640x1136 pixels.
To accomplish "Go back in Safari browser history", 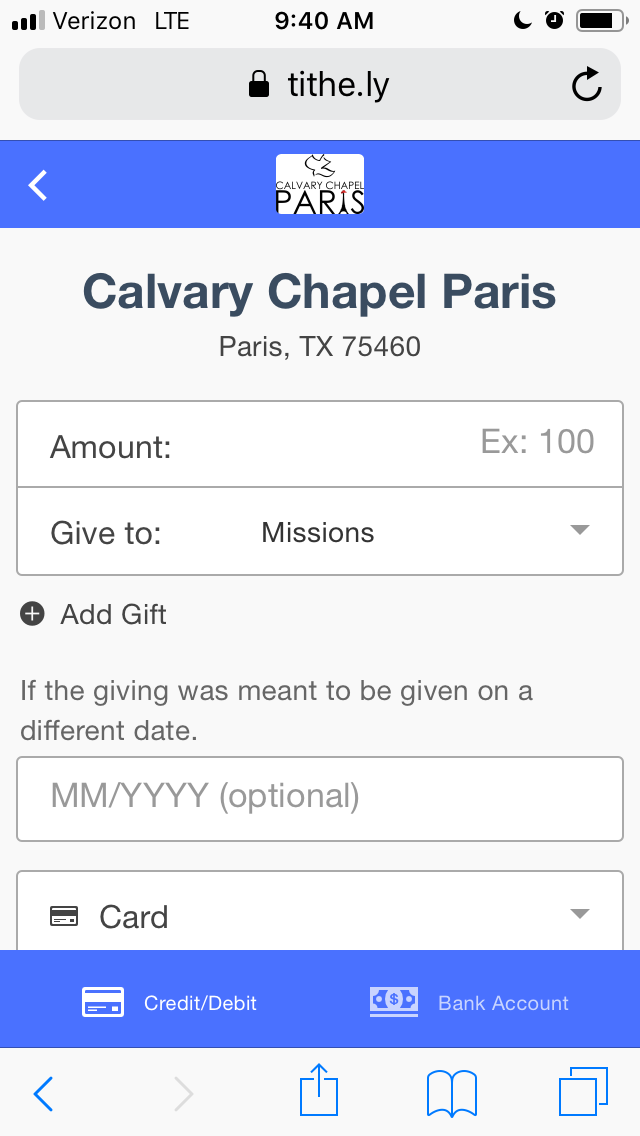I will point(44,1094).
